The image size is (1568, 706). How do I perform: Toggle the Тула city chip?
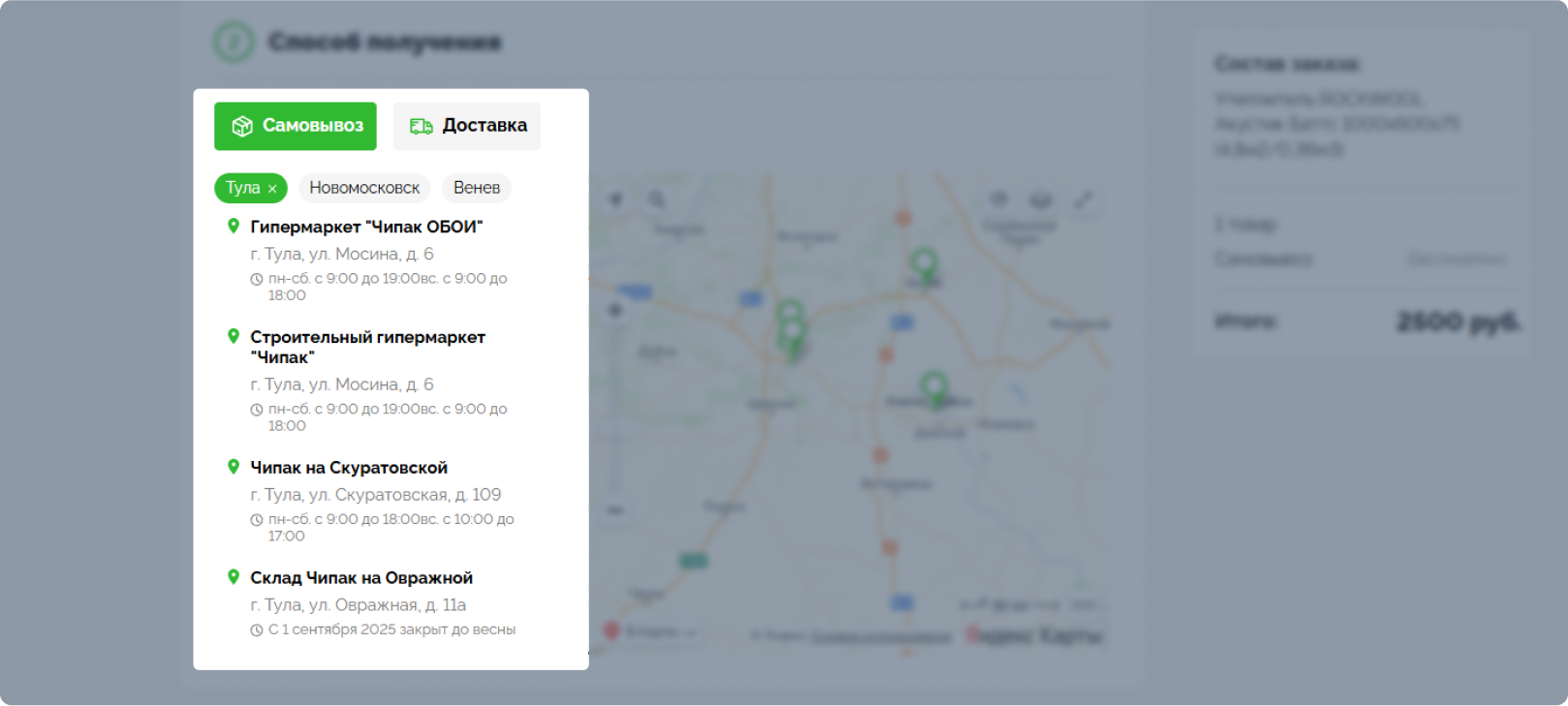point(251,188)
